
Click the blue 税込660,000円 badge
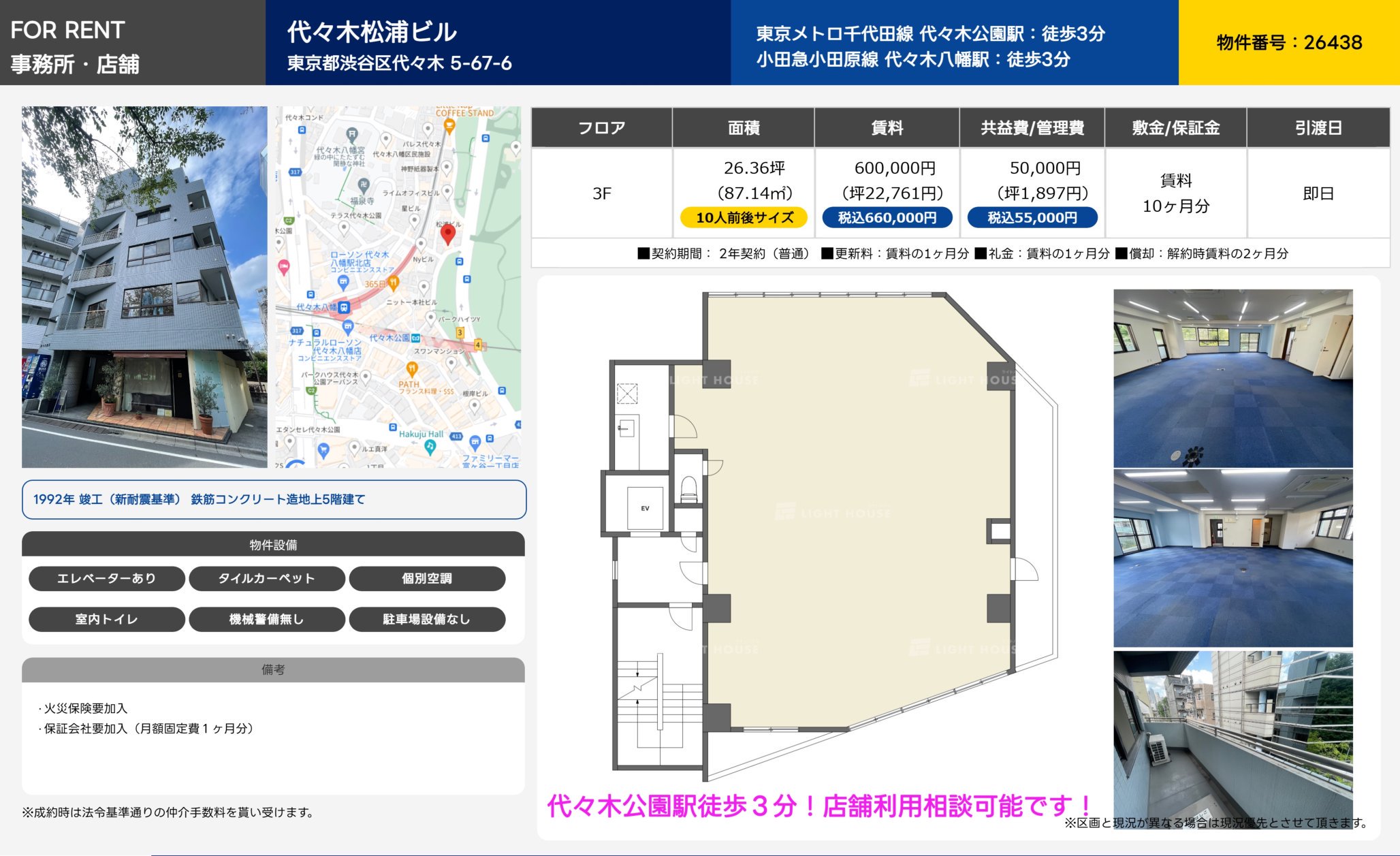[x=887, y=217]
